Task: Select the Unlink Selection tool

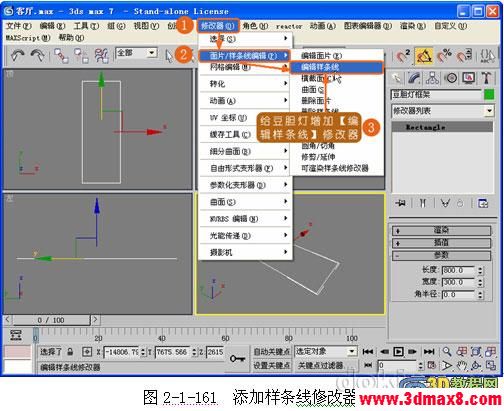Action: pos(81,55)
